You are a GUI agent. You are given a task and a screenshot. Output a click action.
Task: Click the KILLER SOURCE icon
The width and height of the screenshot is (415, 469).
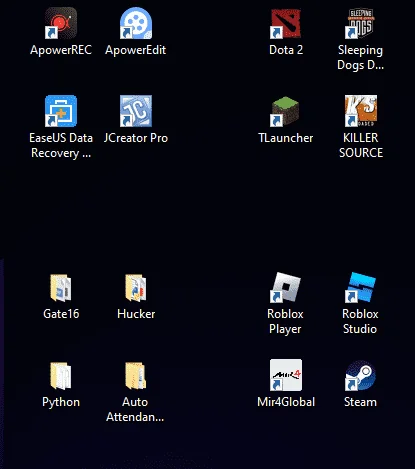click(x=361, y=111)
